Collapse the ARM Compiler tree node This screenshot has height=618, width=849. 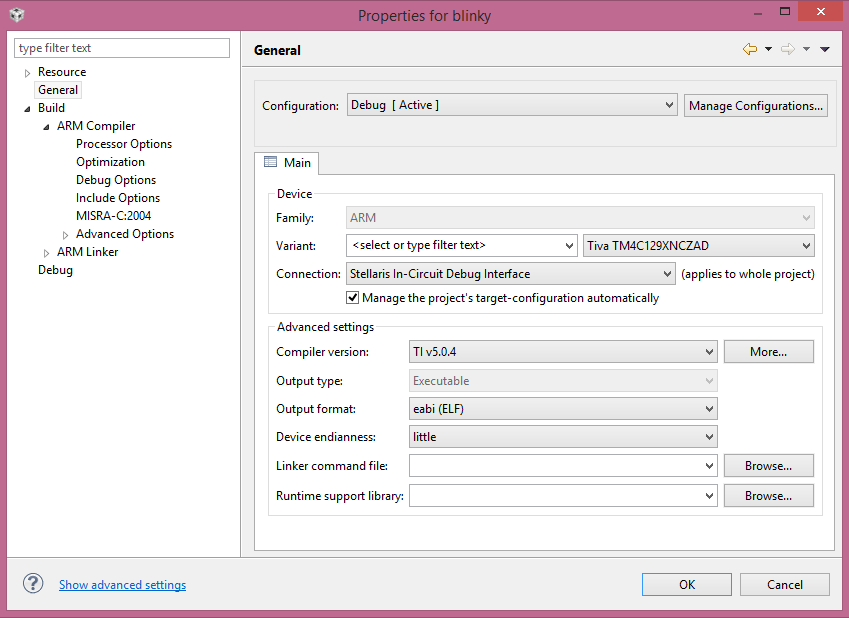point(46,127)
